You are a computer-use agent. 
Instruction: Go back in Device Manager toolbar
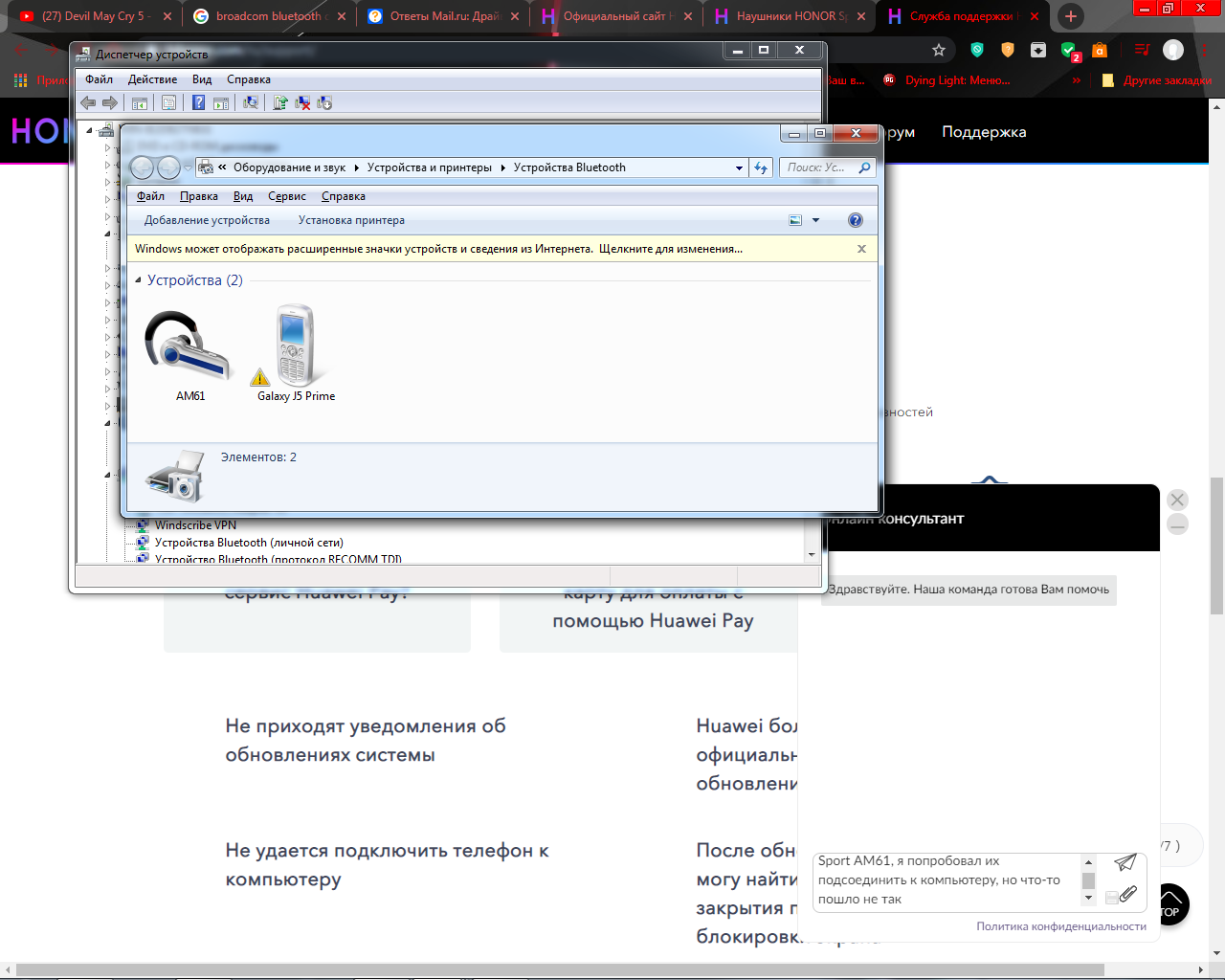point(88,102)
